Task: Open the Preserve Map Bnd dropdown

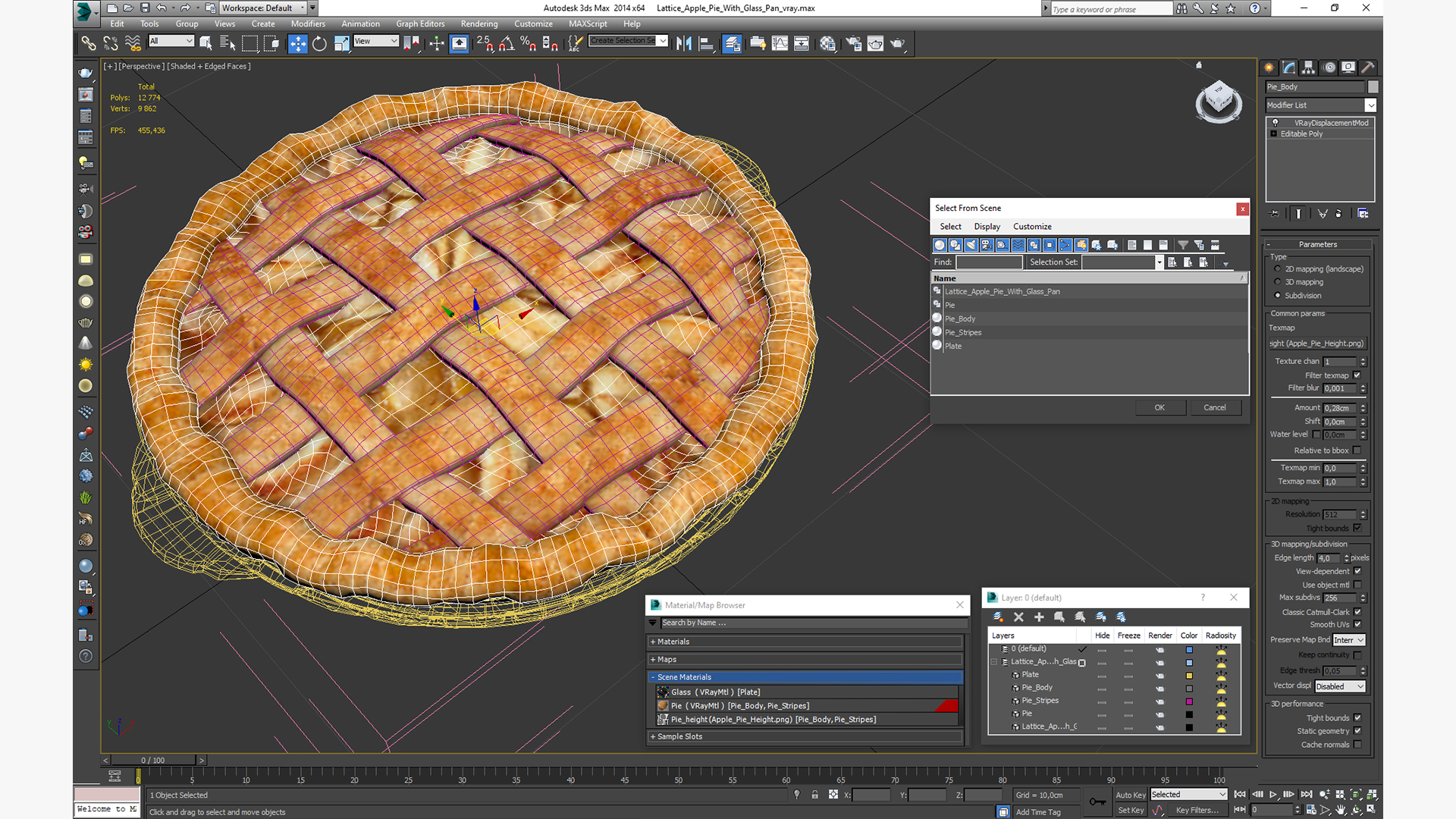Action: [1348, 640]
